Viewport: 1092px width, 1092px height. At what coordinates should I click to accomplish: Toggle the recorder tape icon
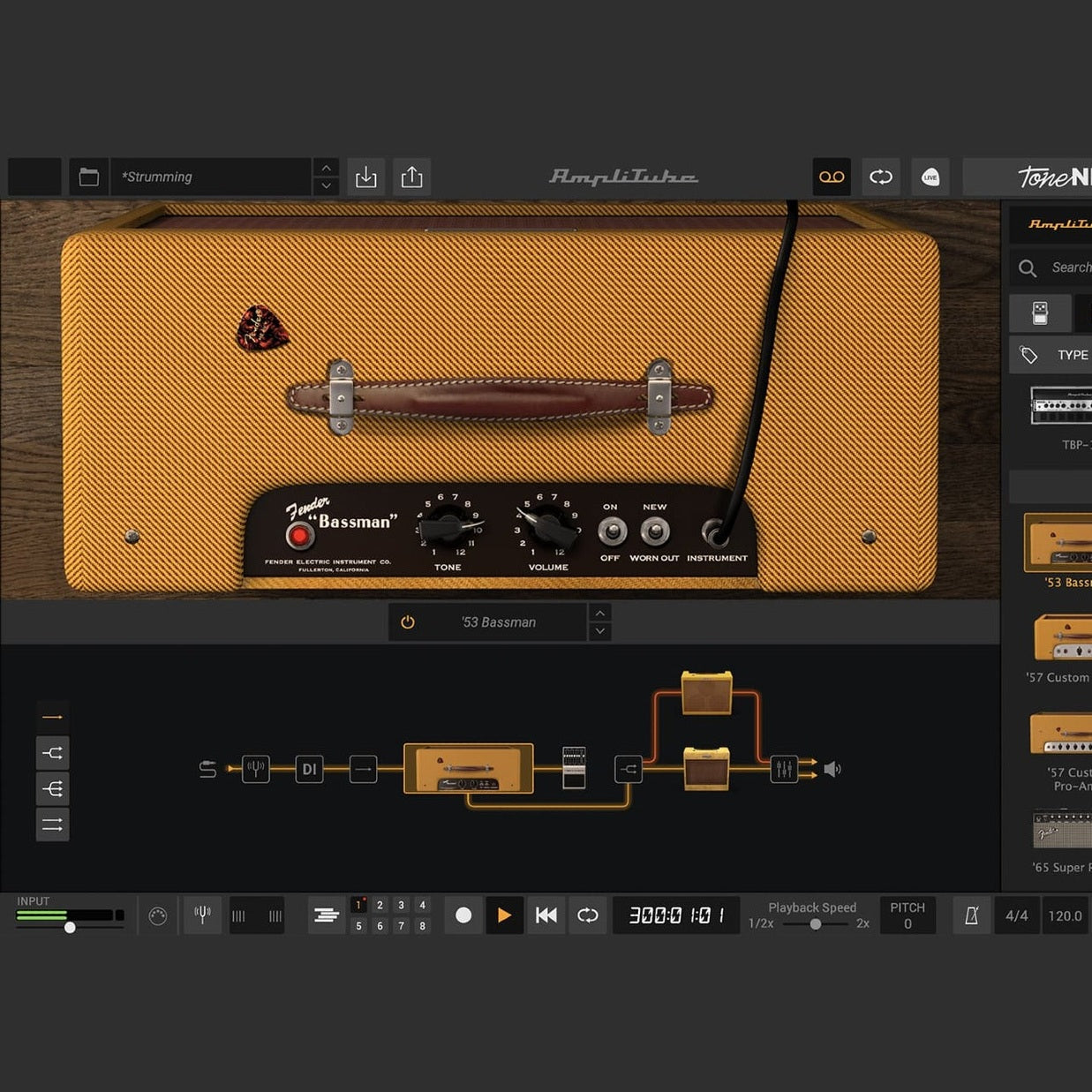click(832, 177)
